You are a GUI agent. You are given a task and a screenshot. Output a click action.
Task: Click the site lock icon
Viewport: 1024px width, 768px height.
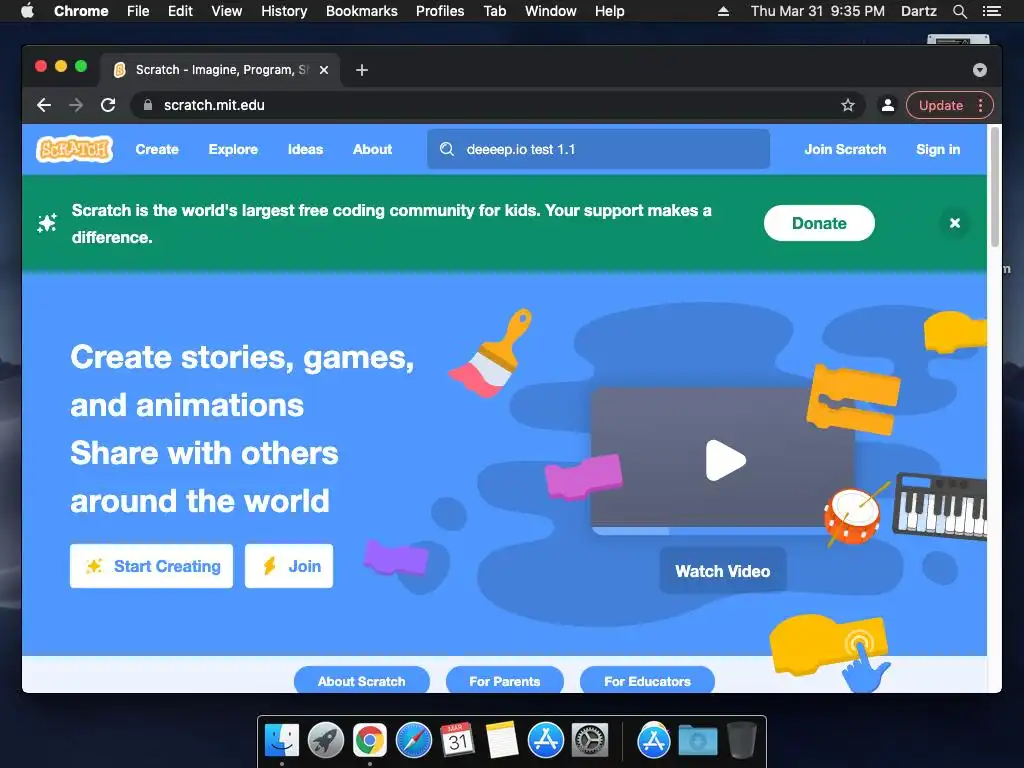click(x=148, y=105)
